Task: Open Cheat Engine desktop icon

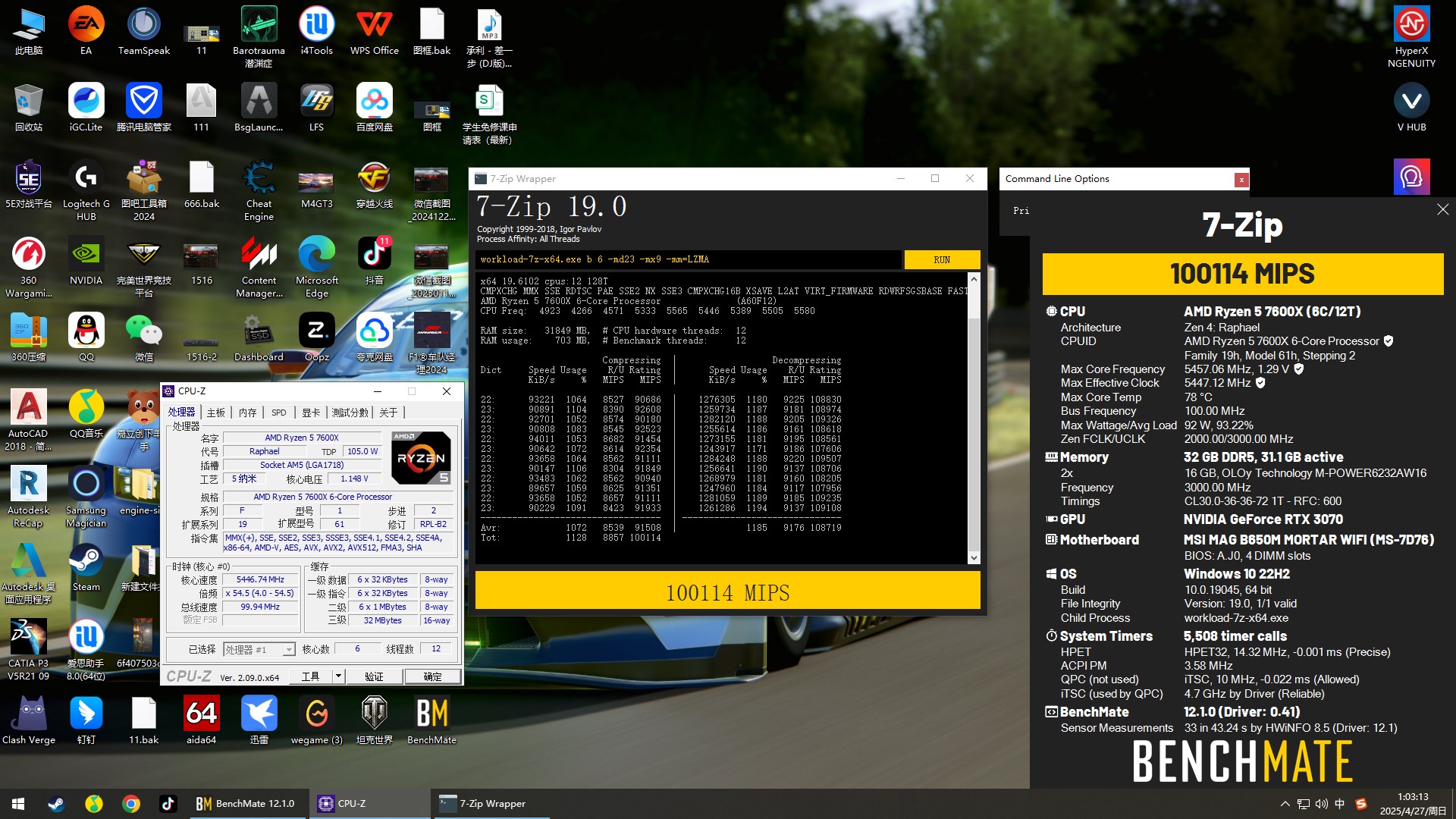Action: click(259, 190)
